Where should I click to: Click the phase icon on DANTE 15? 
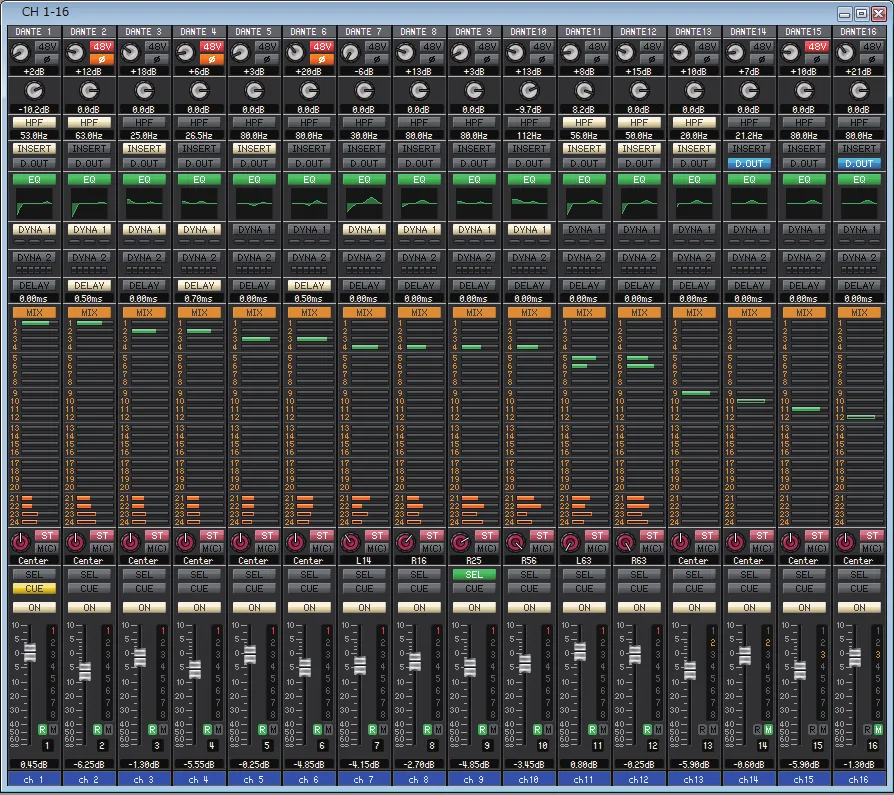point(817,59)
